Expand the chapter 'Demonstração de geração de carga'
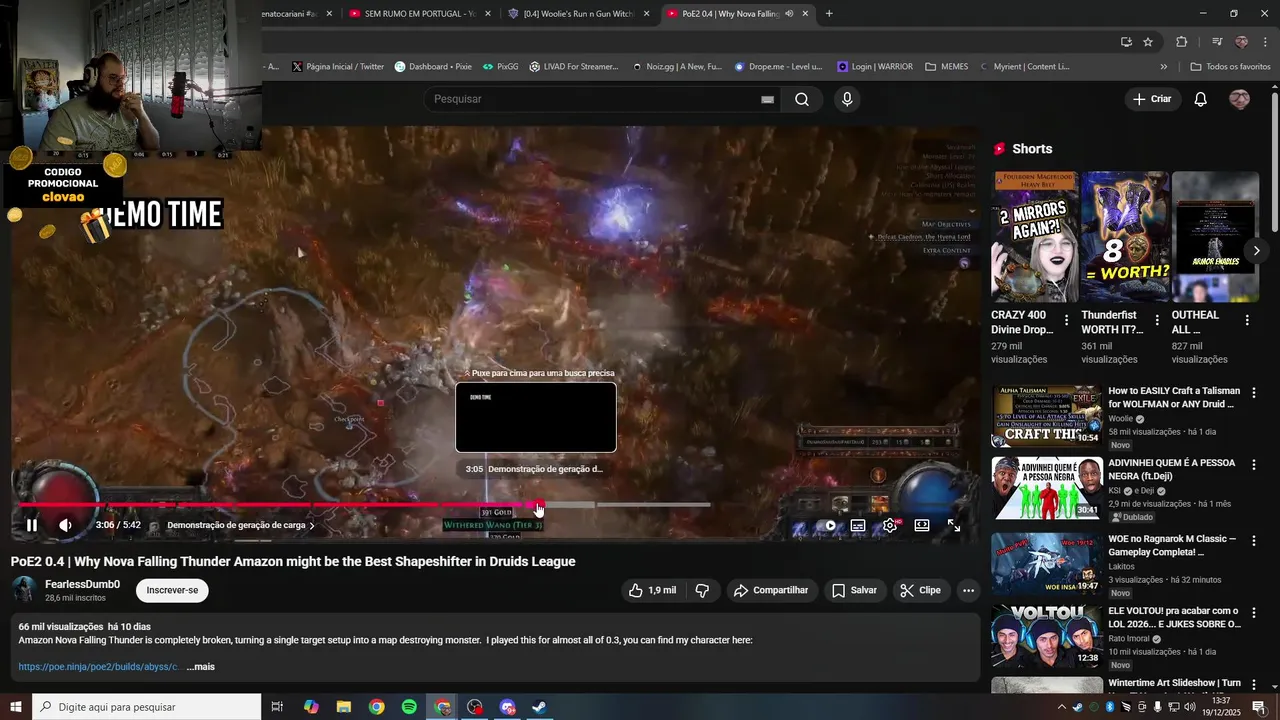The width and height of the screenshot is (1280, 720). [241, 525]
